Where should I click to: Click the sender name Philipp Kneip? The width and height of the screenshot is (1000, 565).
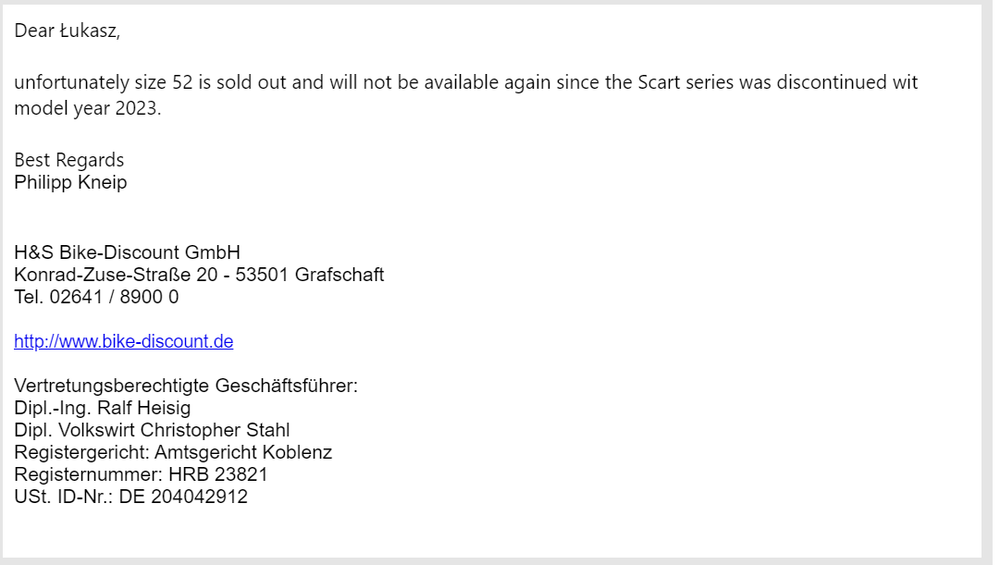click(x=70, y=182)
